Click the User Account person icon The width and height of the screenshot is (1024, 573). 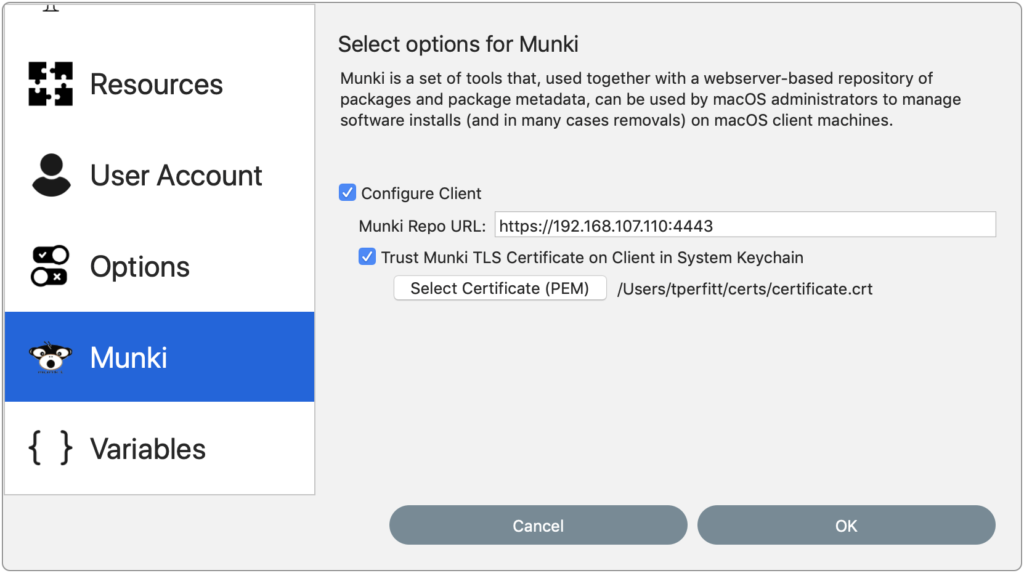click(x=51, y=175)
